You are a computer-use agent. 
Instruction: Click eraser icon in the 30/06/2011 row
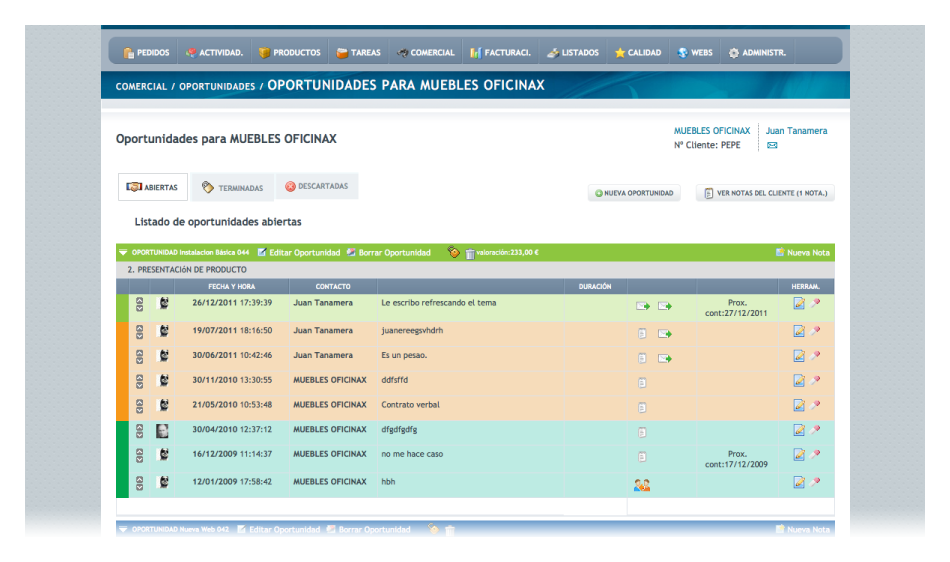pyautogui.click(x=815, y=355)
